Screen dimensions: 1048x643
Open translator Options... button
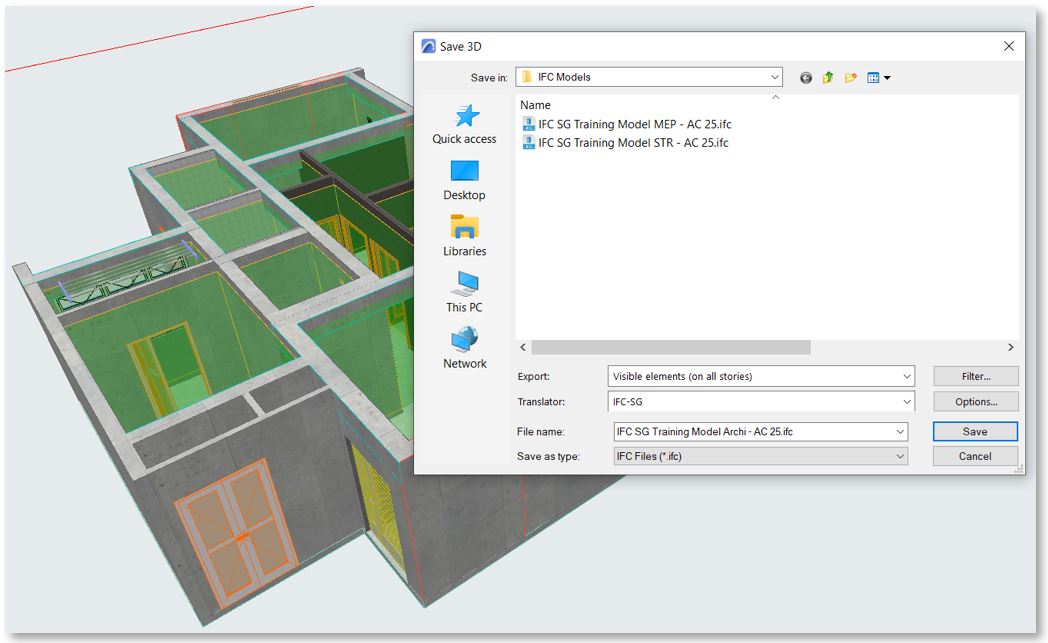975,402
